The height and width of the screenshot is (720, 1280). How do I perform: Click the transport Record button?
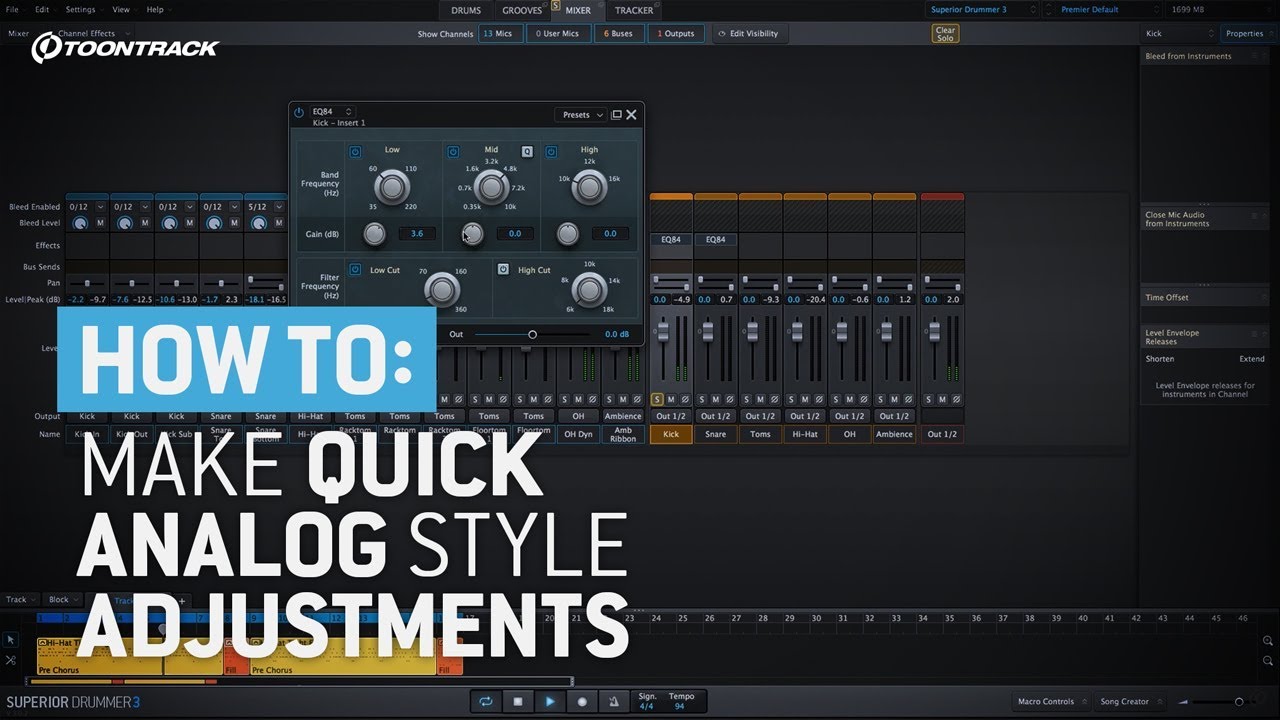tap(581, 701)
